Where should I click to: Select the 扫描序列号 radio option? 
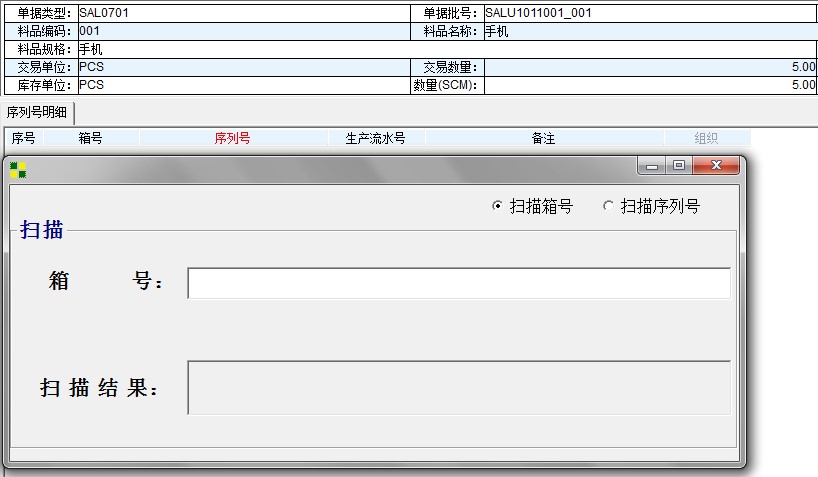pyautogui.click(x=608, y=206)
